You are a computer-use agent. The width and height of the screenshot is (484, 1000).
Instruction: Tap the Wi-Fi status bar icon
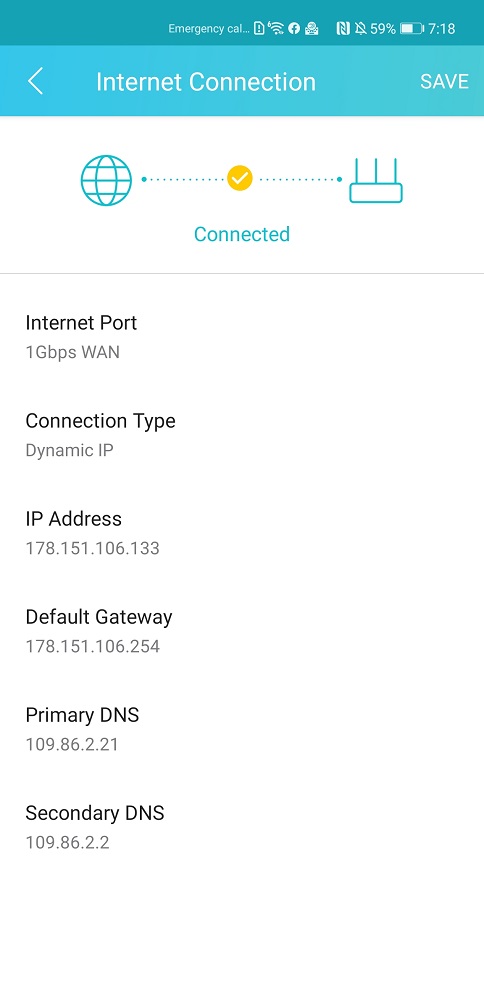click(x=275, y=28)
